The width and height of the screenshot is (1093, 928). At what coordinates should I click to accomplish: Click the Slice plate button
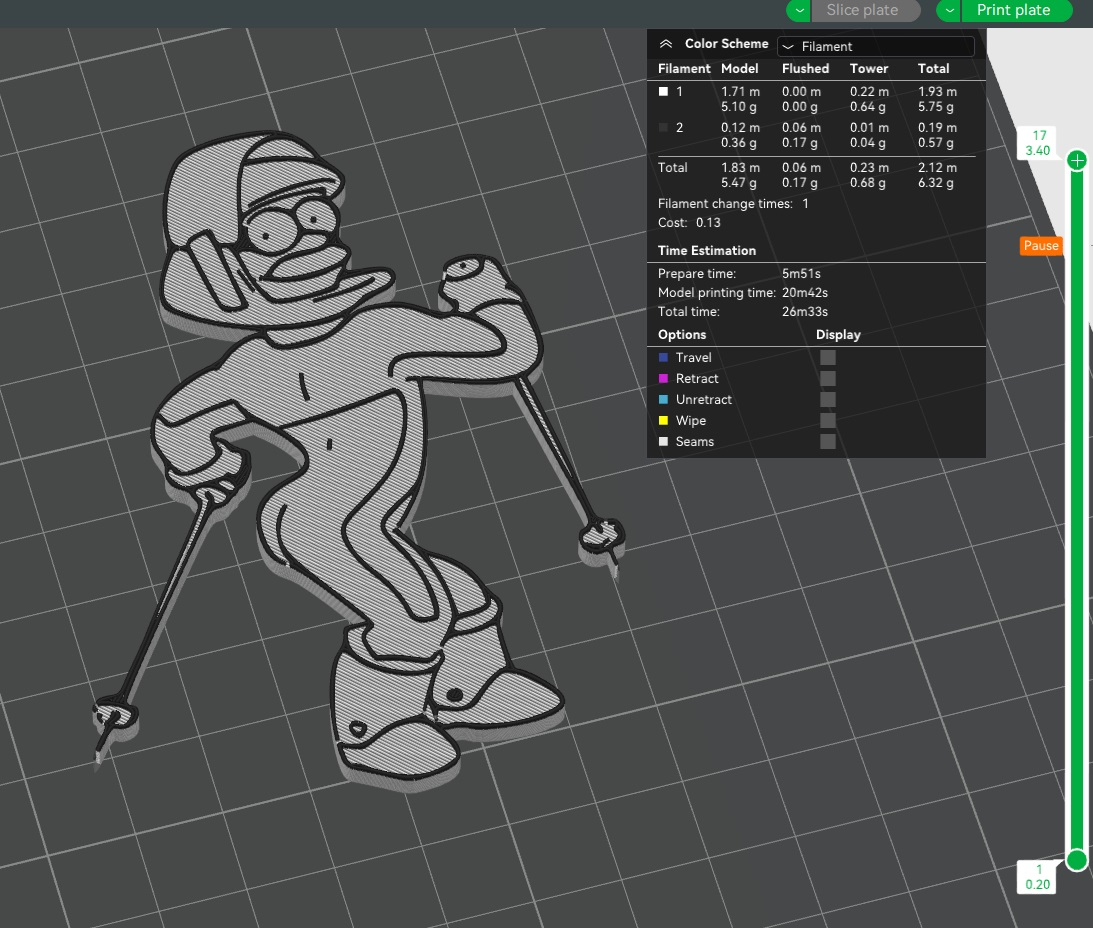(865, 10)
